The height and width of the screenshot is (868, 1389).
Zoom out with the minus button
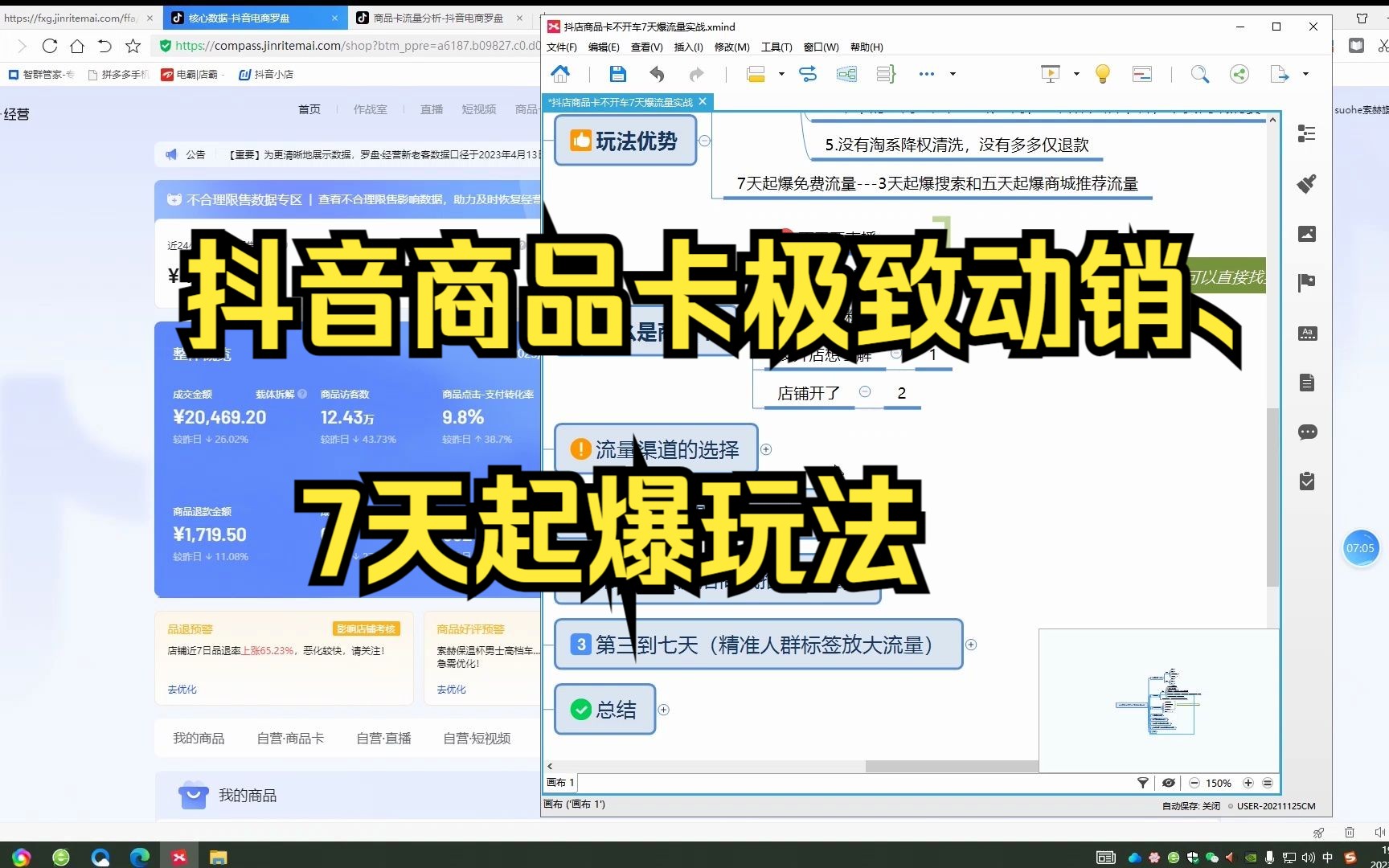(1194, 783)
